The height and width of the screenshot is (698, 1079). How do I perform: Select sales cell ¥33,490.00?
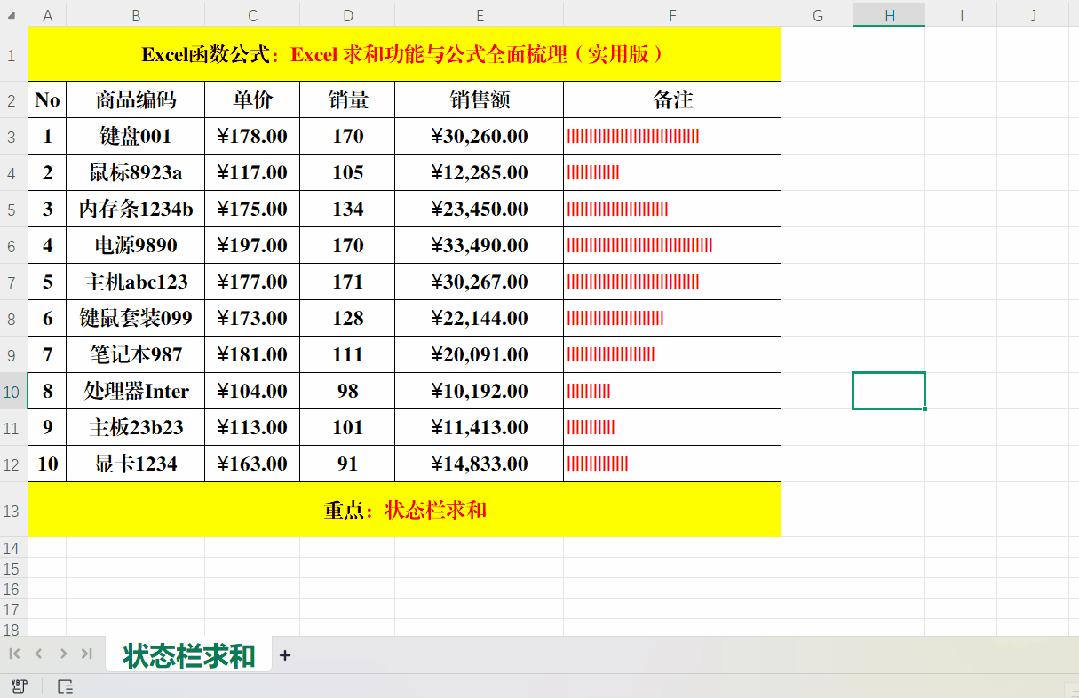[x=480, y=245]
